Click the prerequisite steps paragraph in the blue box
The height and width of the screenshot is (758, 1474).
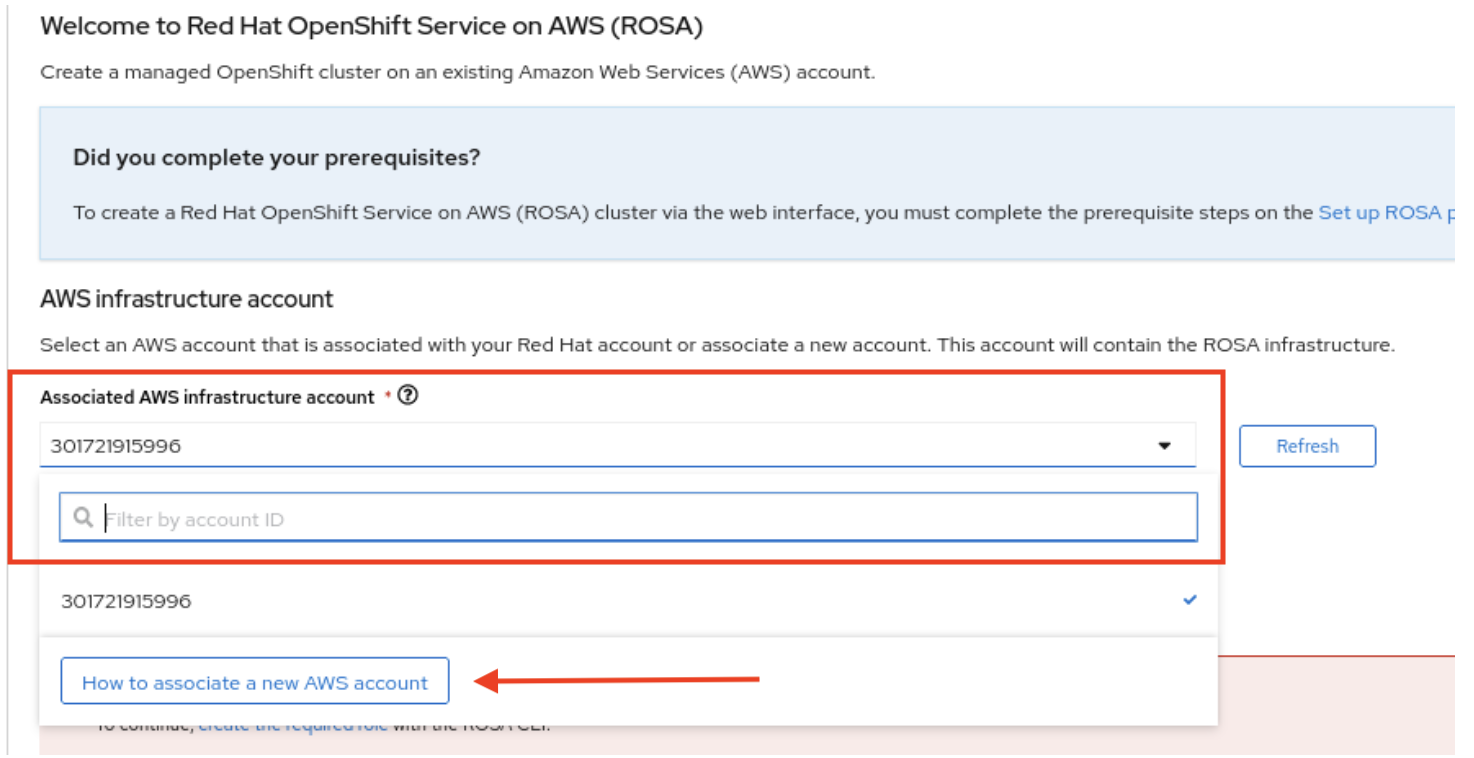pyautogui.click(x=690, y=213)
